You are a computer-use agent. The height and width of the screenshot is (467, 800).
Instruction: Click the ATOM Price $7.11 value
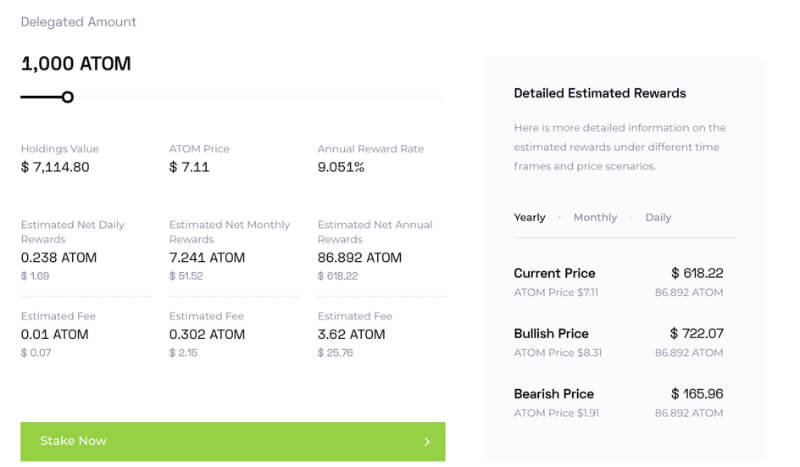[189, 167]
